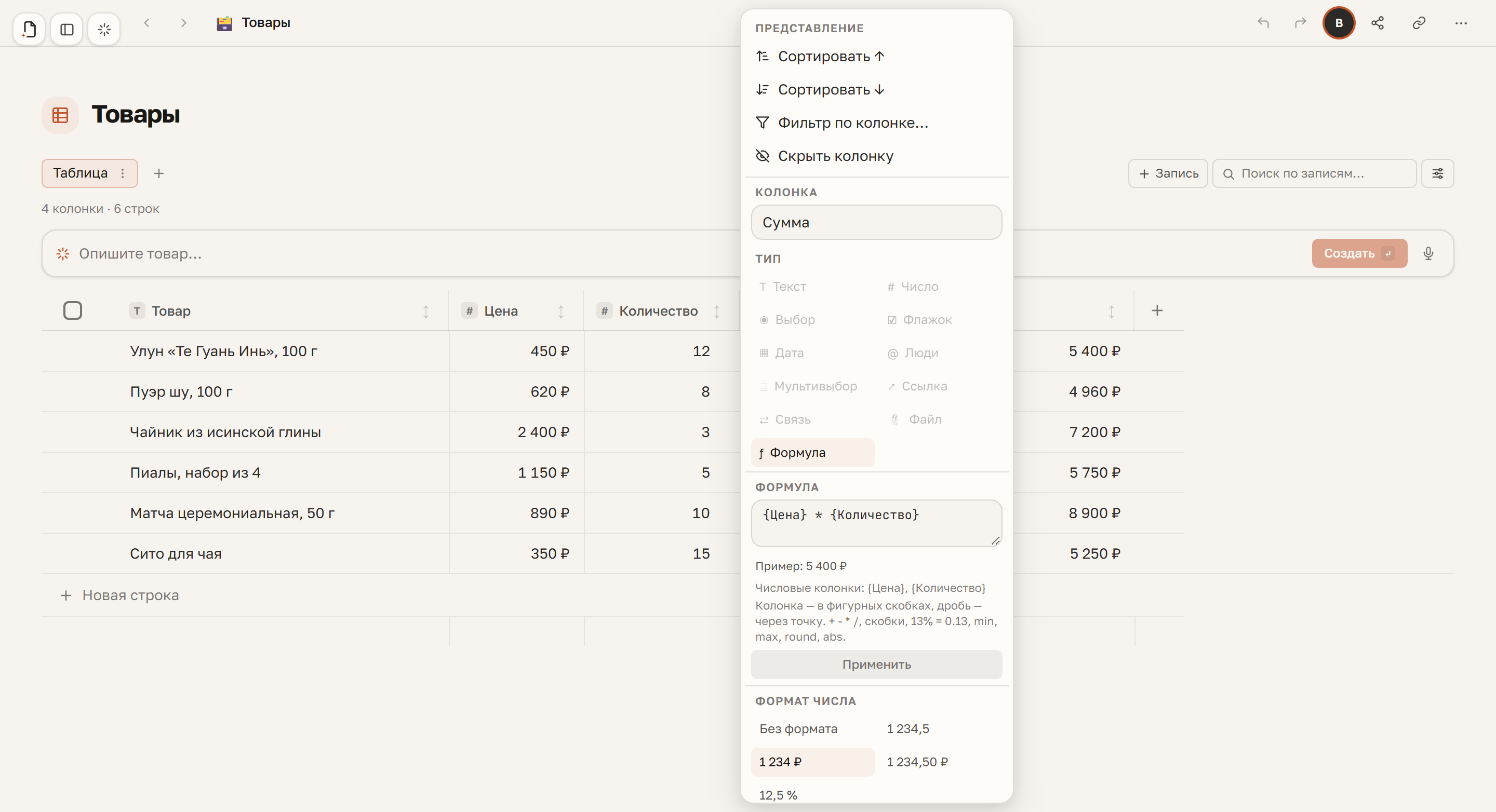
Task: Choose Сортировать ascending menu item
Action: 876,56
